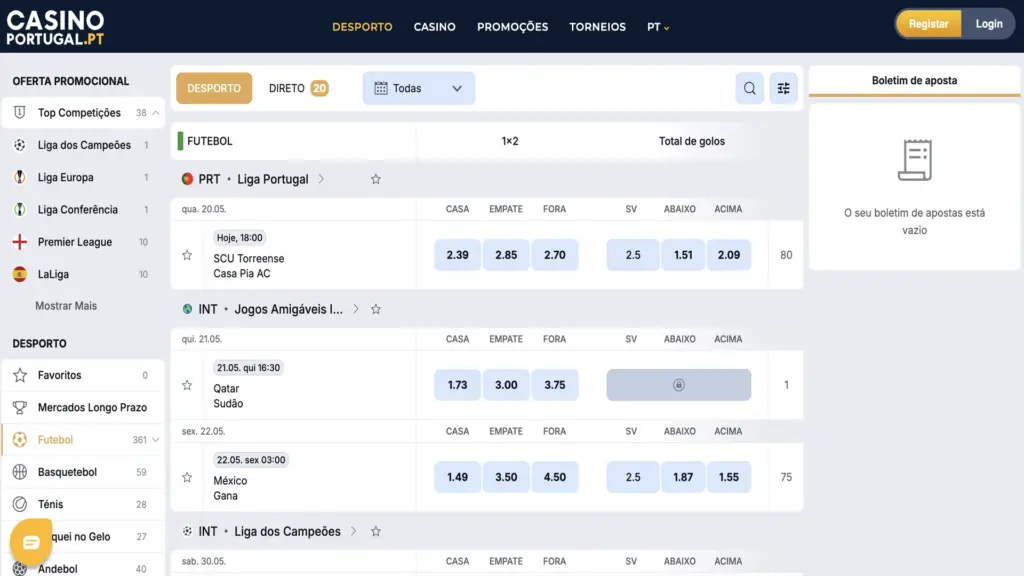The width and height of the screenshot is (1024, 576).
Task: Select draw odds 3.00 for Qatar-Sudão
Action: click(506, 385)
